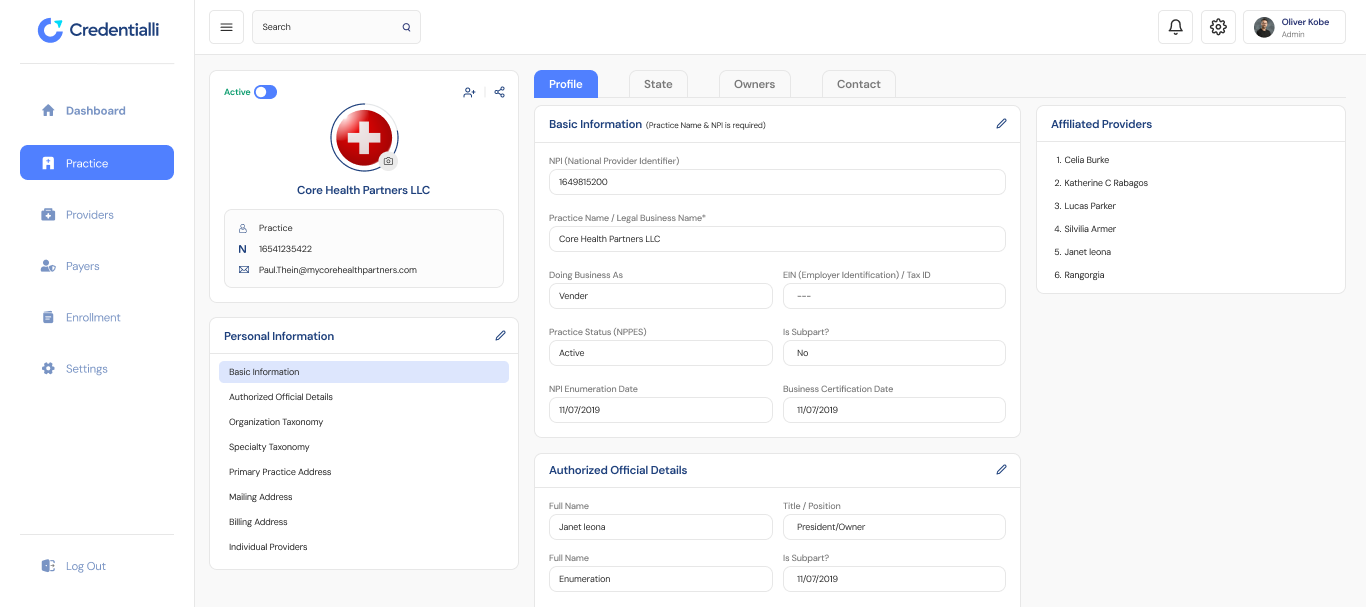Open Oliver Kobe admin profile menu

(1294, 27)
